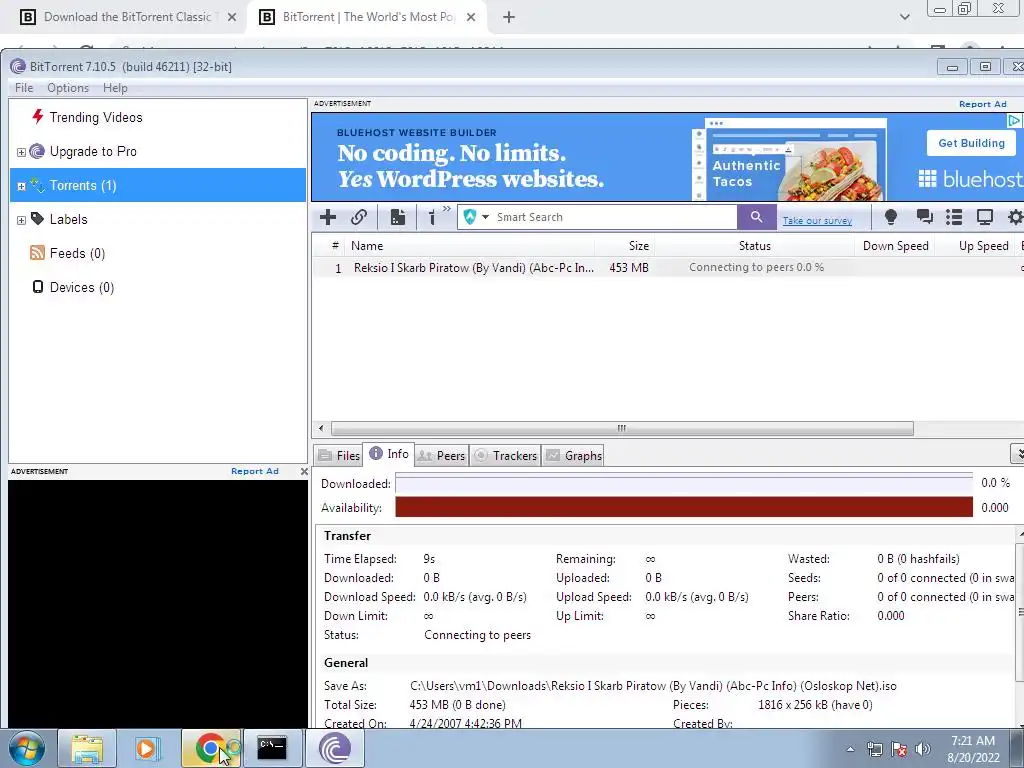Click the Devices phone icon
The width and height of the screenshot is (1024, 768).
pyautogui.click(x=38, y=287)
